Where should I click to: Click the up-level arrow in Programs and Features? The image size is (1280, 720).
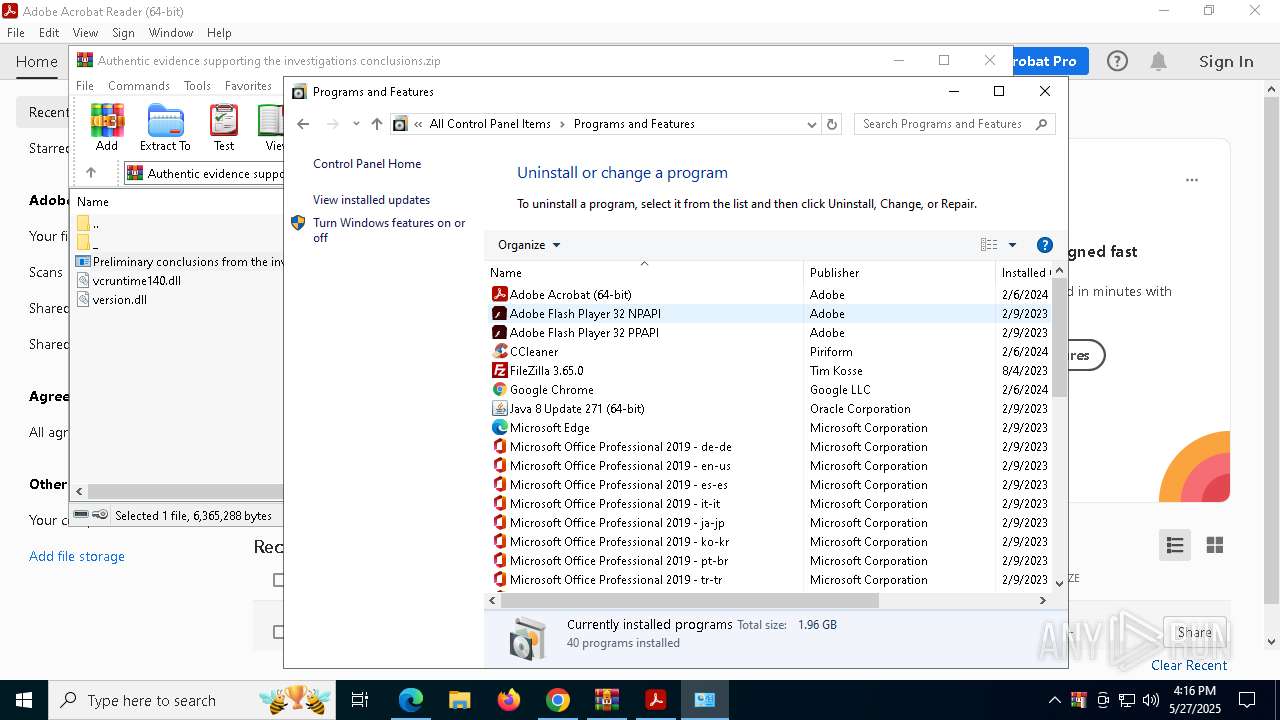coord(376,124)
